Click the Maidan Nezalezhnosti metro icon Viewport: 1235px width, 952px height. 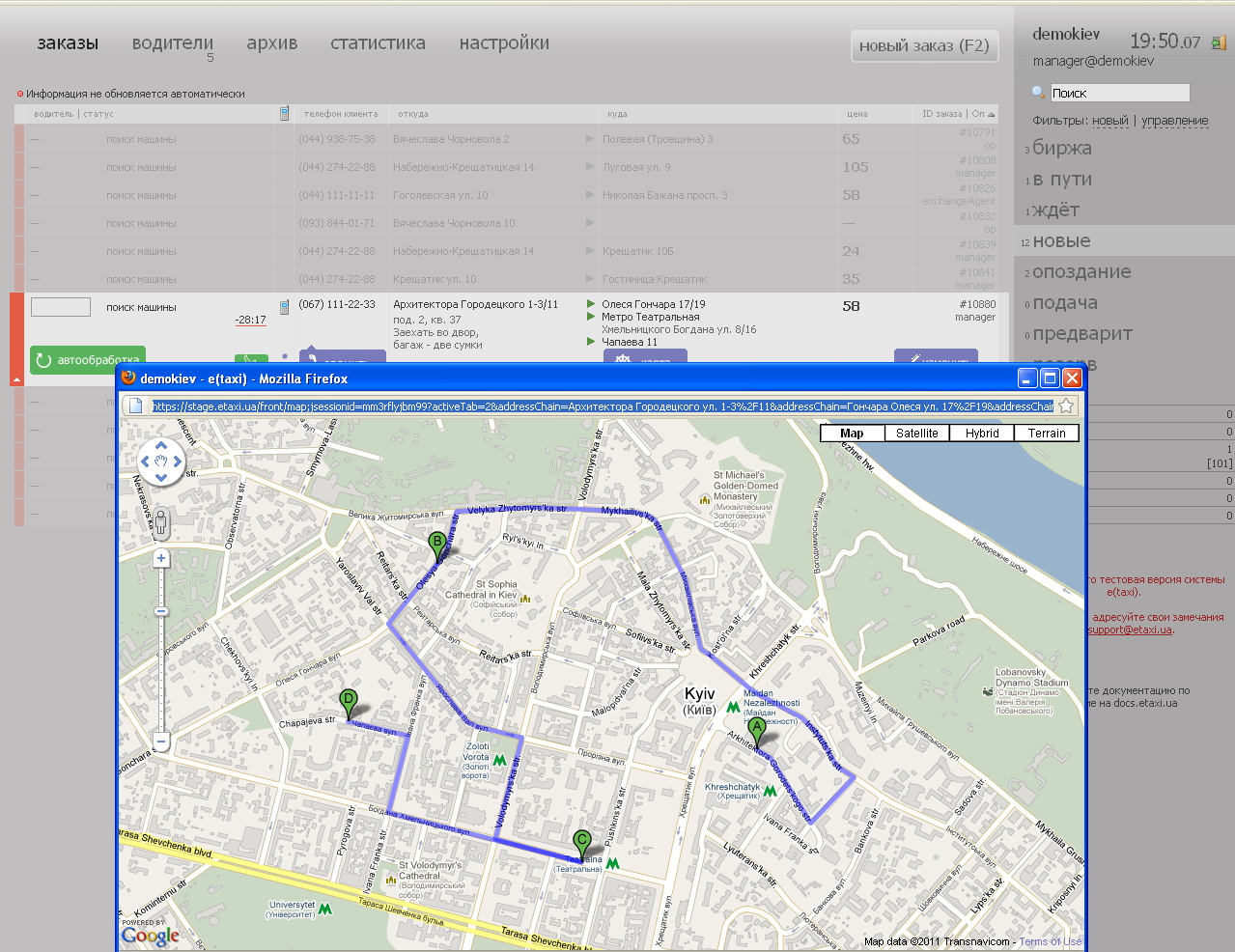click(x=734, y=708)
